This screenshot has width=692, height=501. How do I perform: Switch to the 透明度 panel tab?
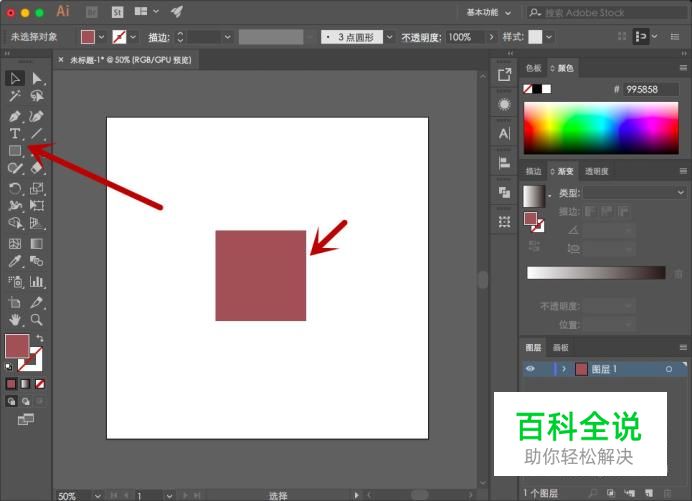coord(597,171)
